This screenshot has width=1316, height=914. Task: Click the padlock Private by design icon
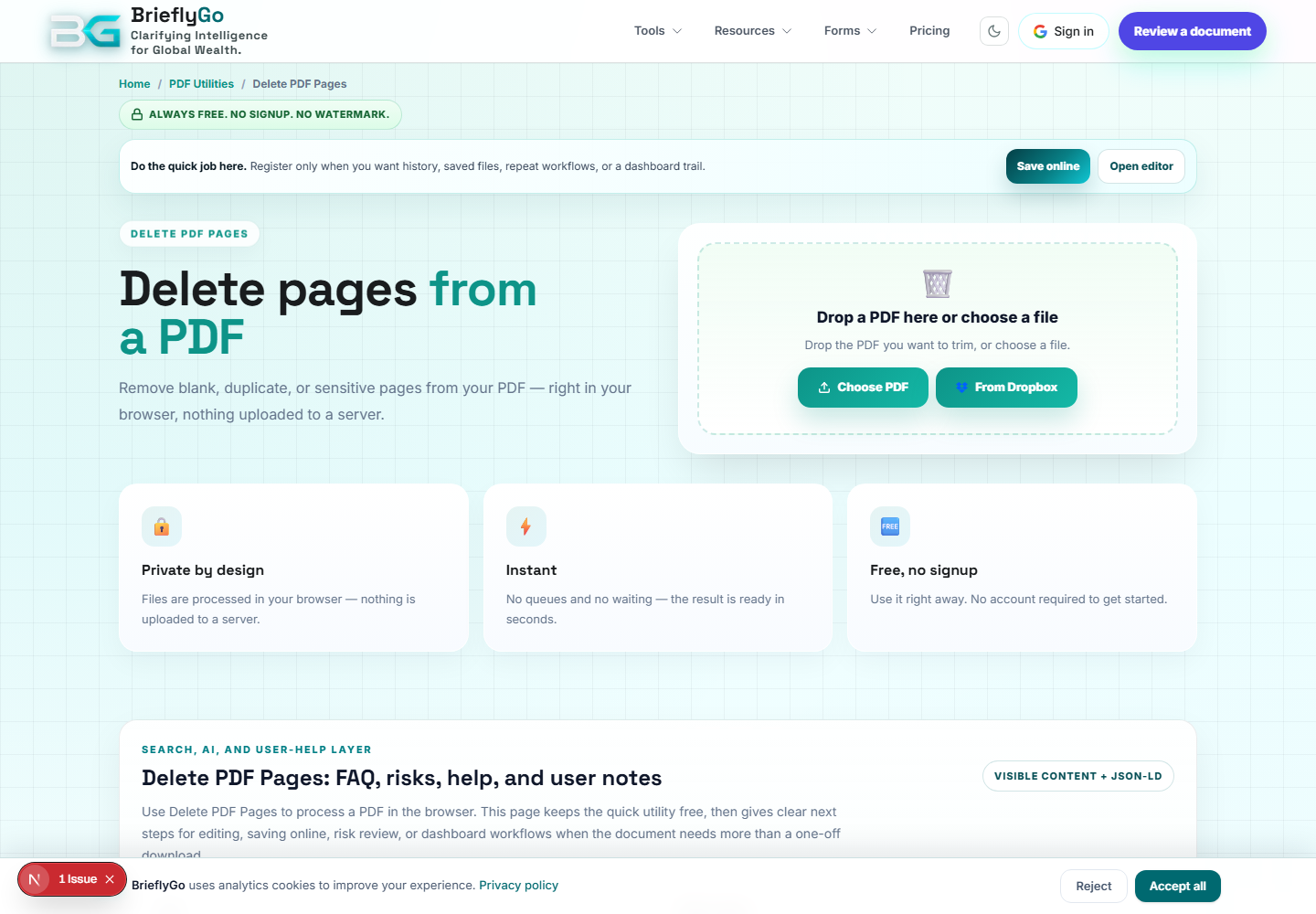[162, 526]
